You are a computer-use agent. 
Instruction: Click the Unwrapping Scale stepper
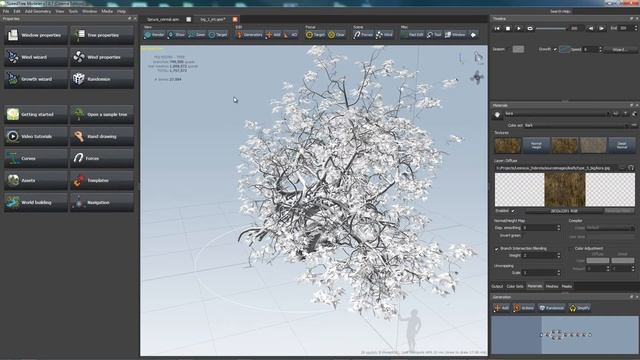558,273
